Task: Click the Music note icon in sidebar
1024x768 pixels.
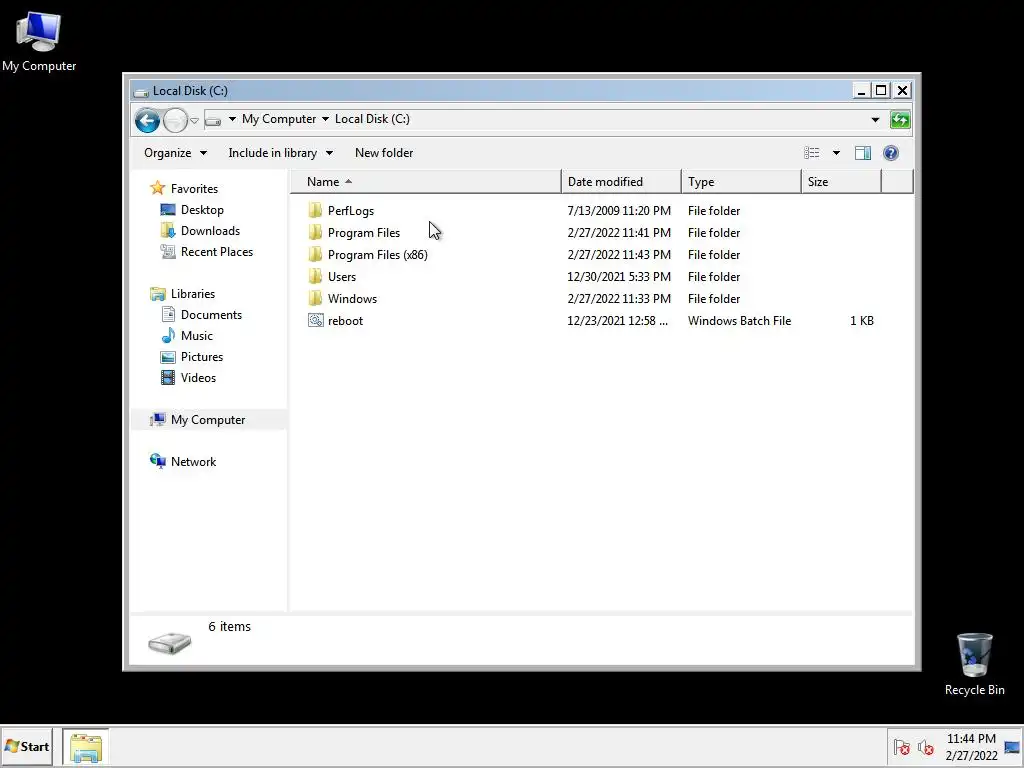Action: (168, 336)
